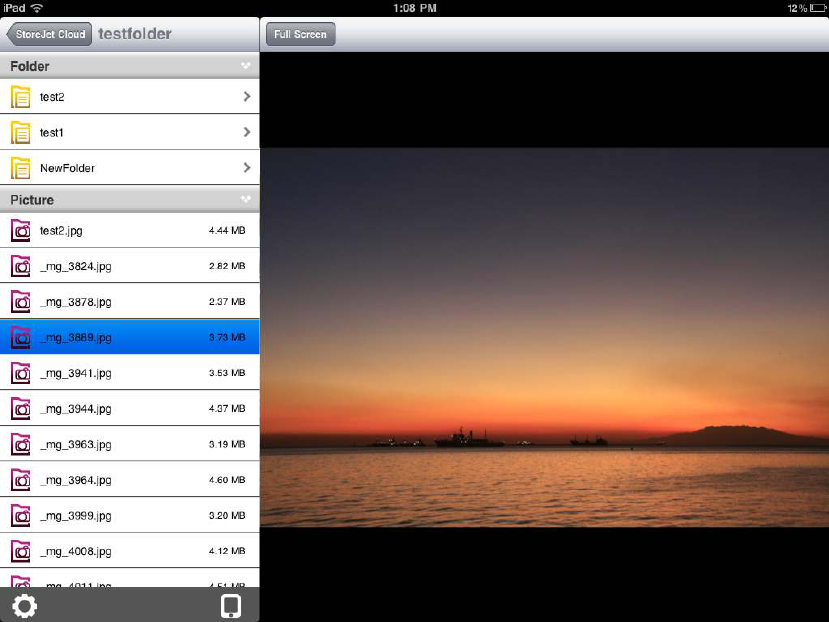Select _mg_3964.jpg file name
This screenshot has width=829, height=622.
pos(76,480)
